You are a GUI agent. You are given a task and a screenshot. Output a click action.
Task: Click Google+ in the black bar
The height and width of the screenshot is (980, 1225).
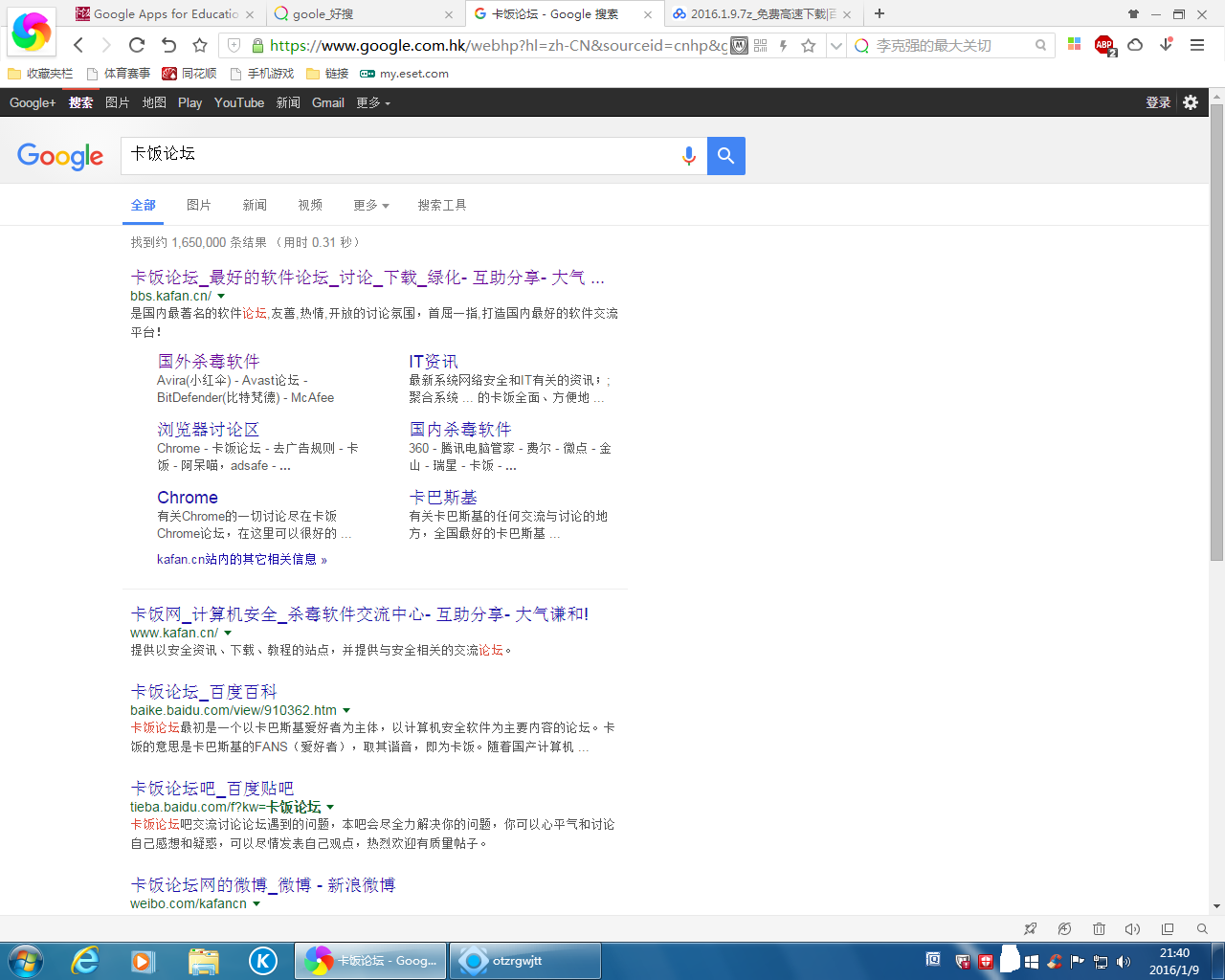point(33,102)
